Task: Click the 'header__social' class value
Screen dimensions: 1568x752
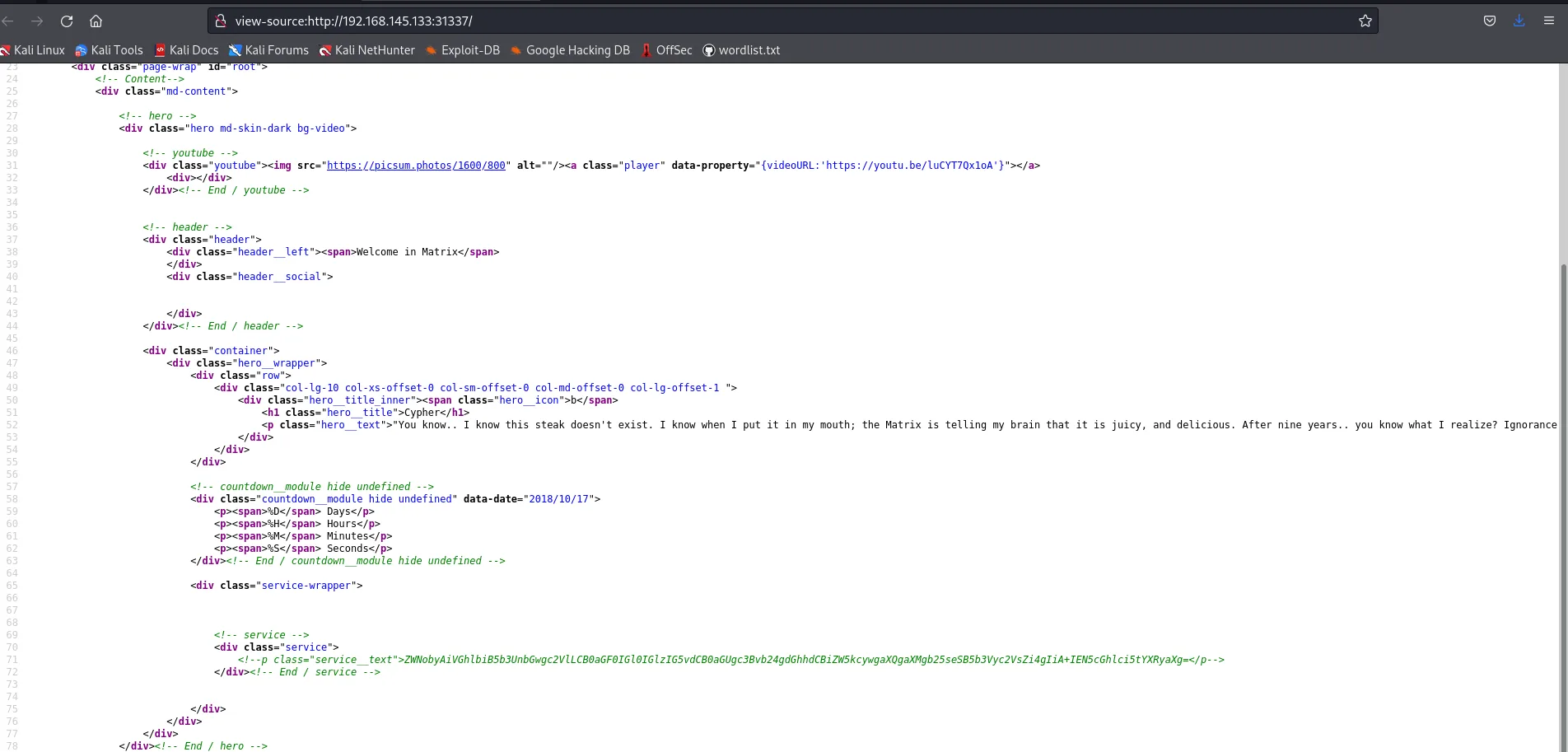Action: tap(279, 277)
